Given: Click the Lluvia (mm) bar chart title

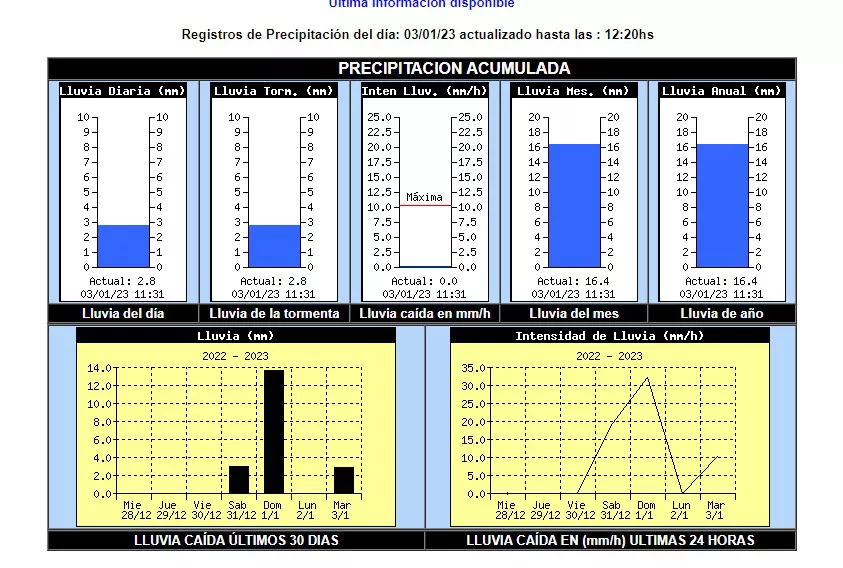Looking at the screenshot, I should coord(236,336).
